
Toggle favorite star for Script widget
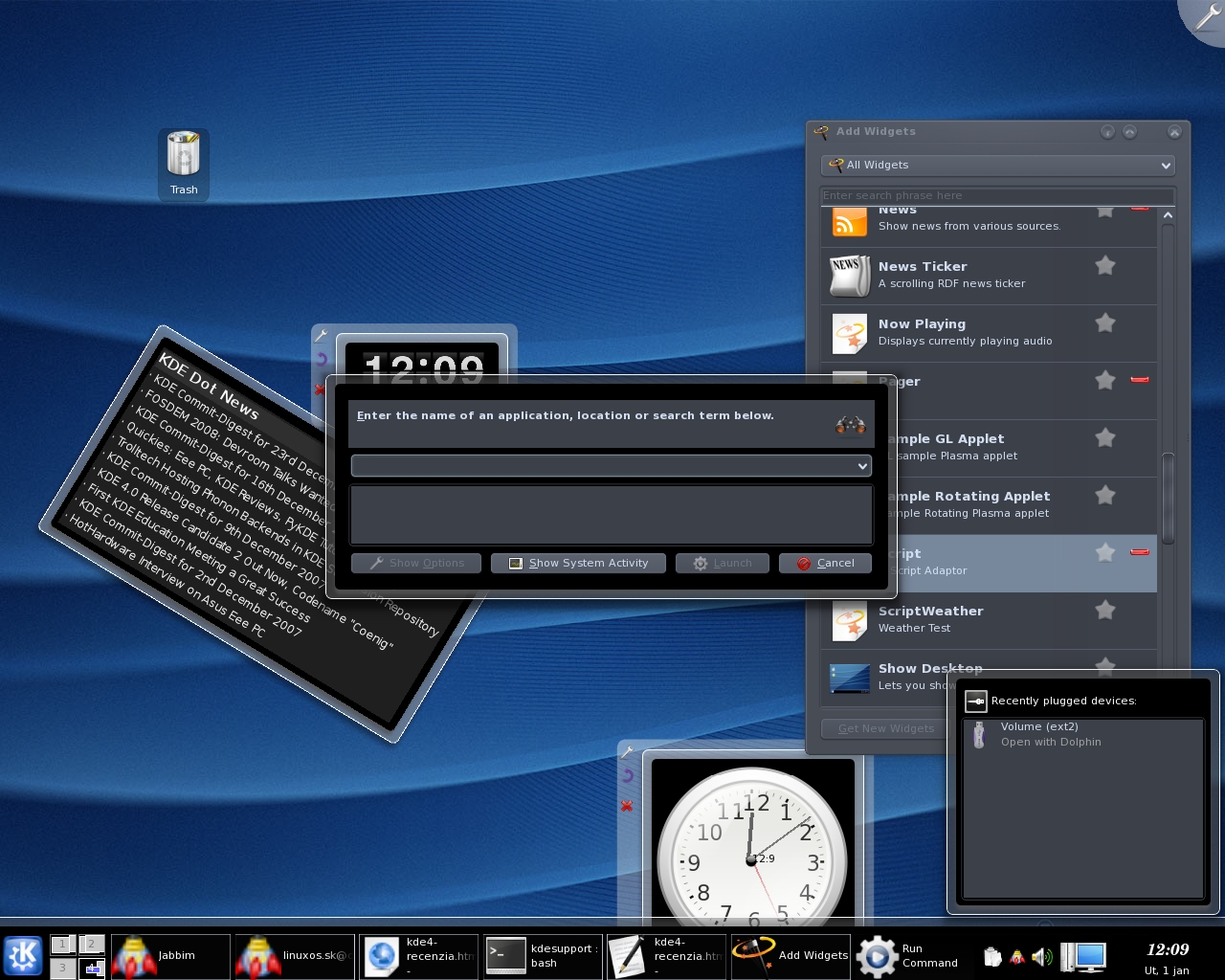[x=1105, y=552]
